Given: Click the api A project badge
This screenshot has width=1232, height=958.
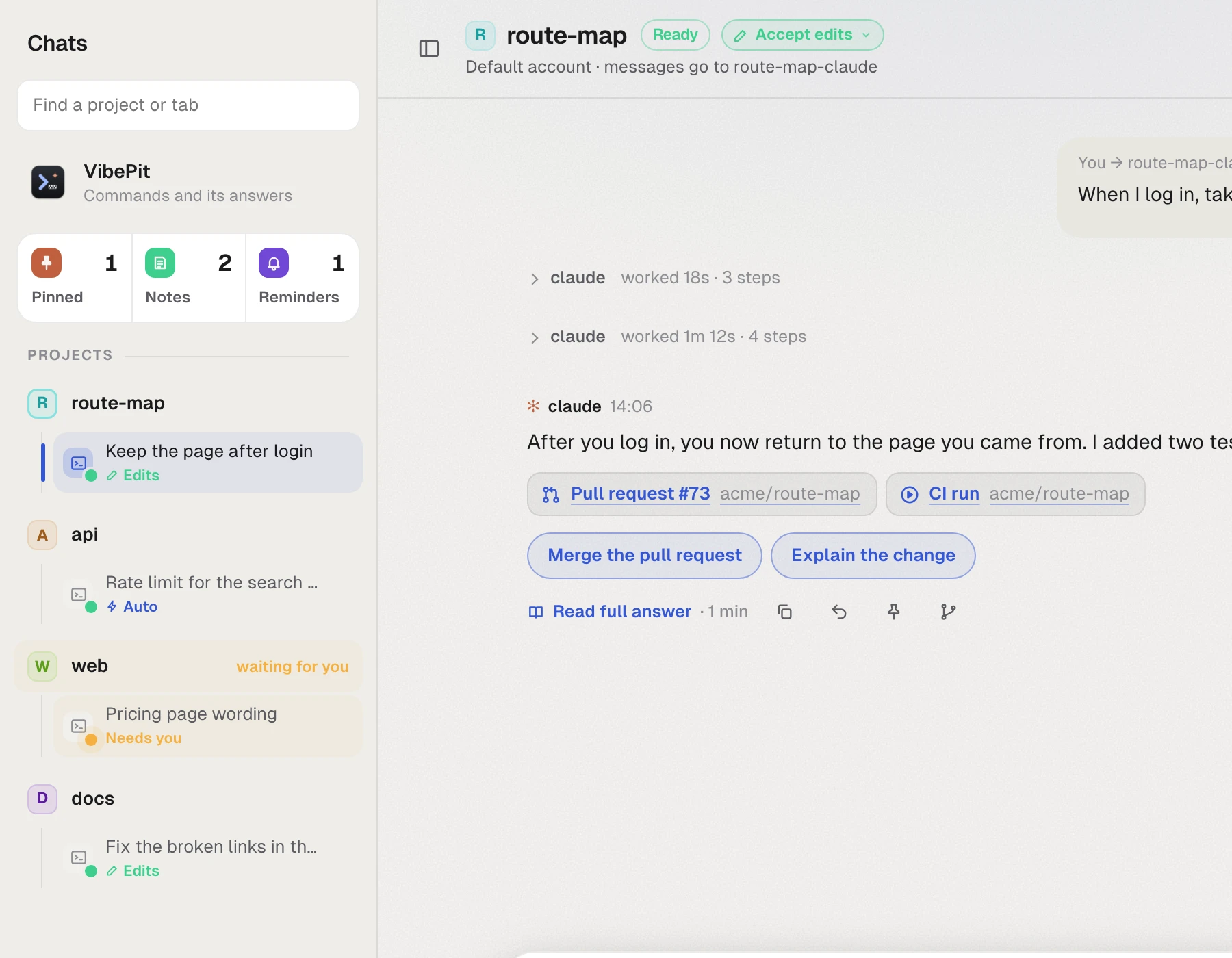Looking at the screenshot, I should (x=42, y=534).
